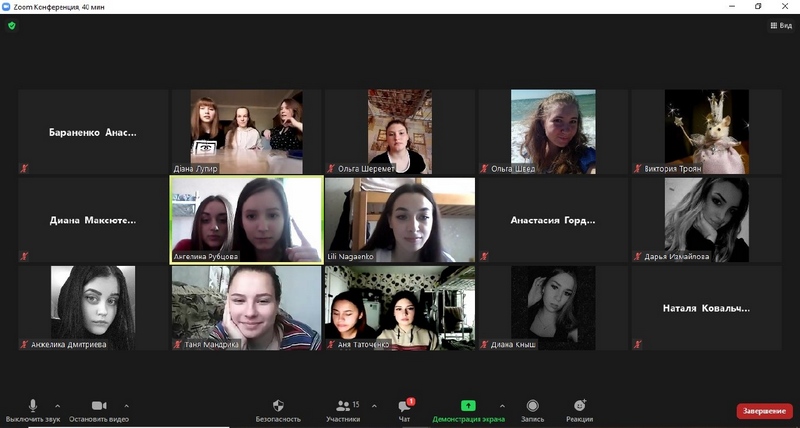
Task: Select Наталя Ковальч... participant tile
Action: click(707, 308)
